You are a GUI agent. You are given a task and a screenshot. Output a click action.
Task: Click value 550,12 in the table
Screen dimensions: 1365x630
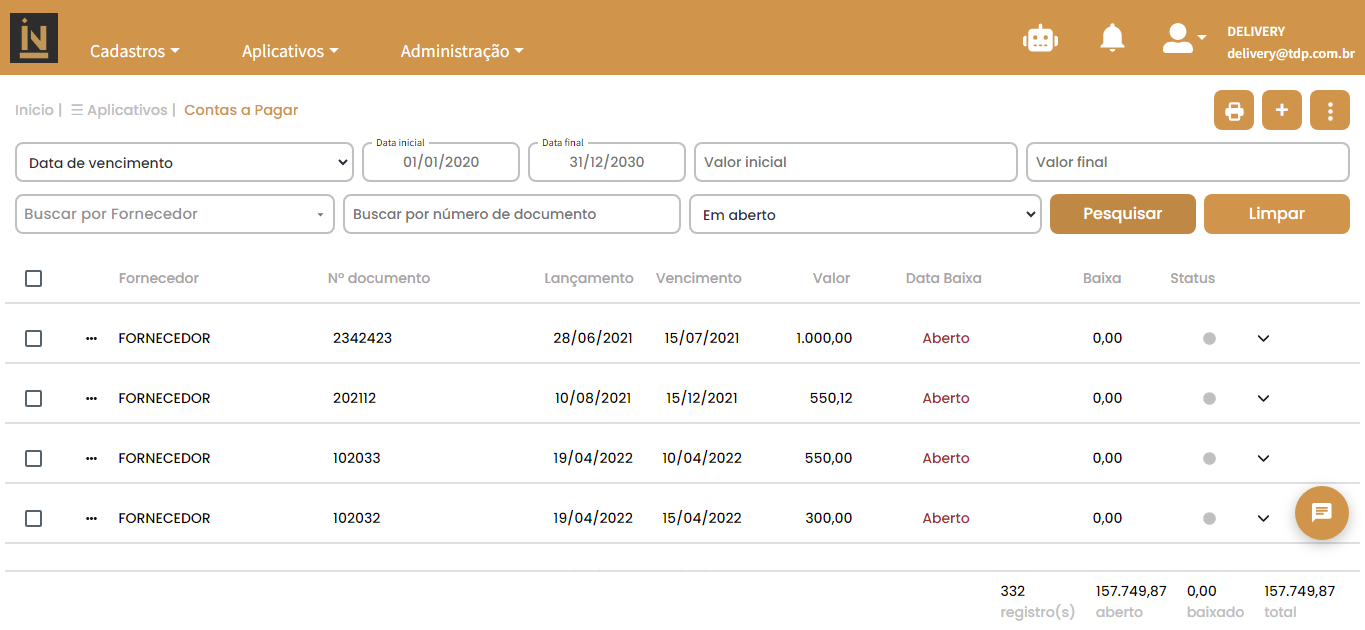(831, 399)
